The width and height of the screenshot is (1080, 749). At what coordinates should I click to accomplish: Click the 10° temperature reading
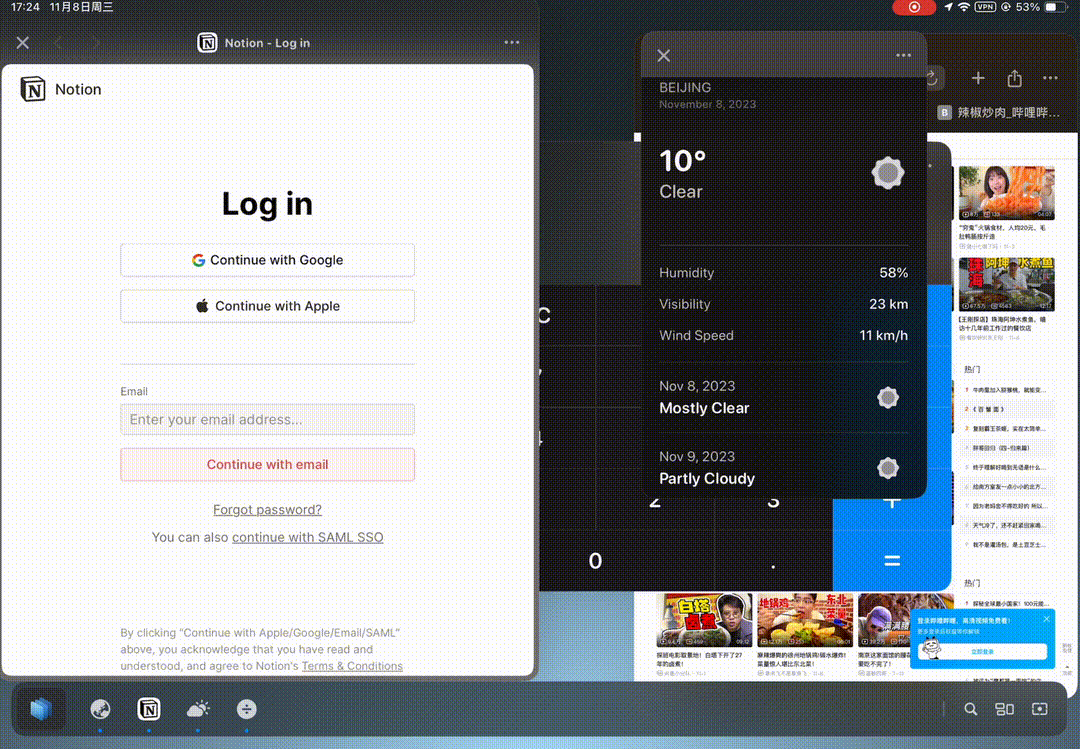click(x=683, y=161)
